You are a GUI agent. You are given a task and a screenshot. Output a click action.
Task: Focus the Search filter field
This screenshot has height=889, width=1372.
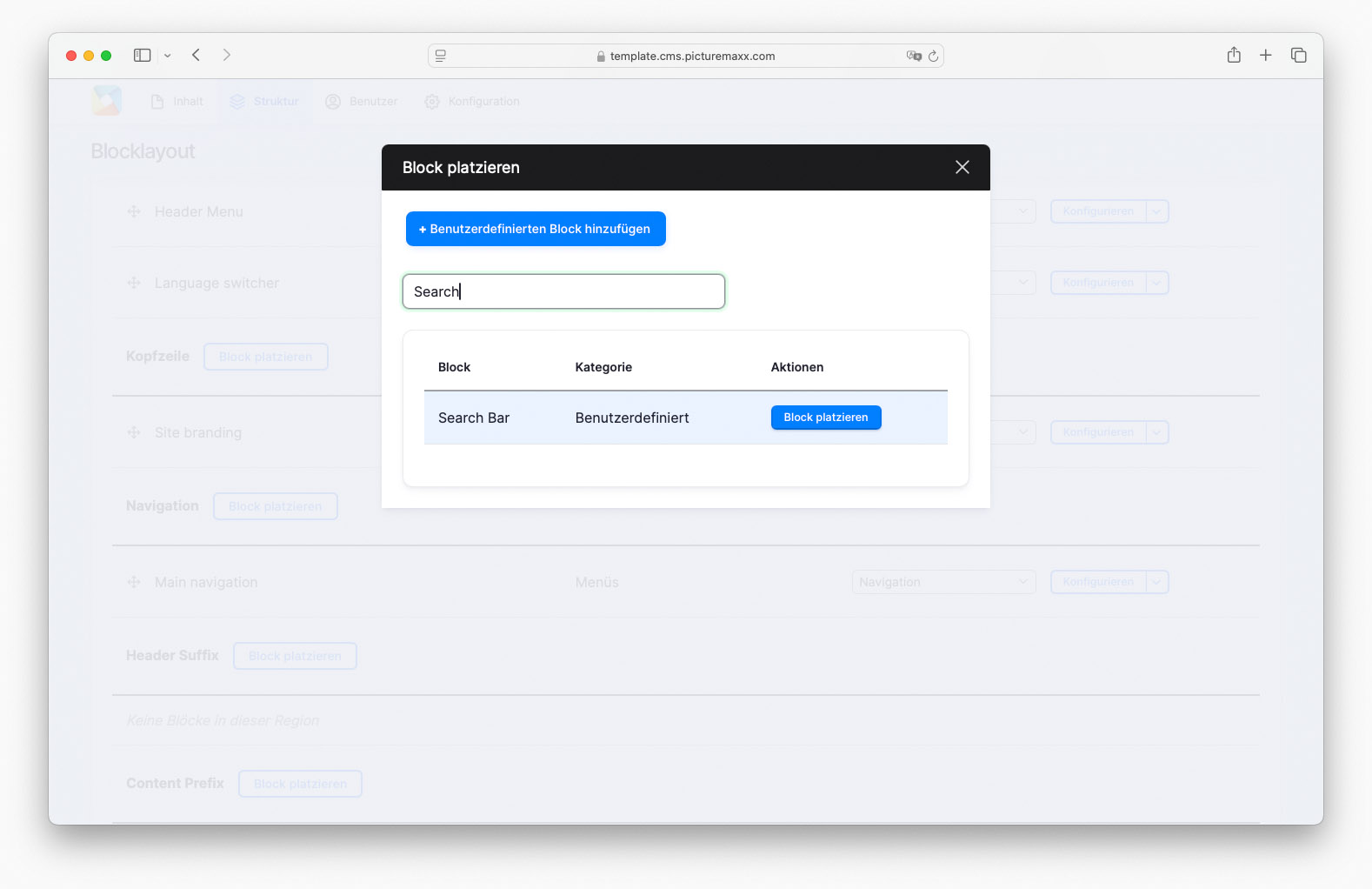click(563, 291)
